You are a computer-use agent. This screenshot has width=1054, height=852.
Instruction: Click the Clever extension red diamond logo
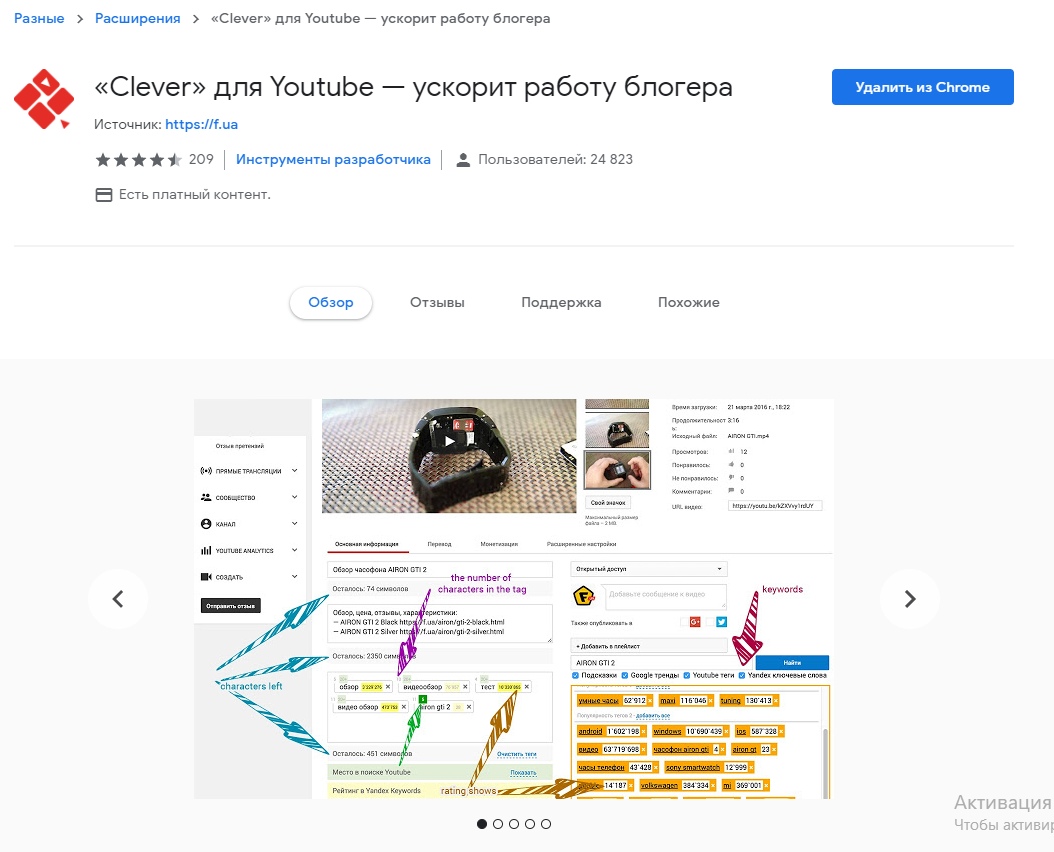pyautogui.click(x=44, y=99)
